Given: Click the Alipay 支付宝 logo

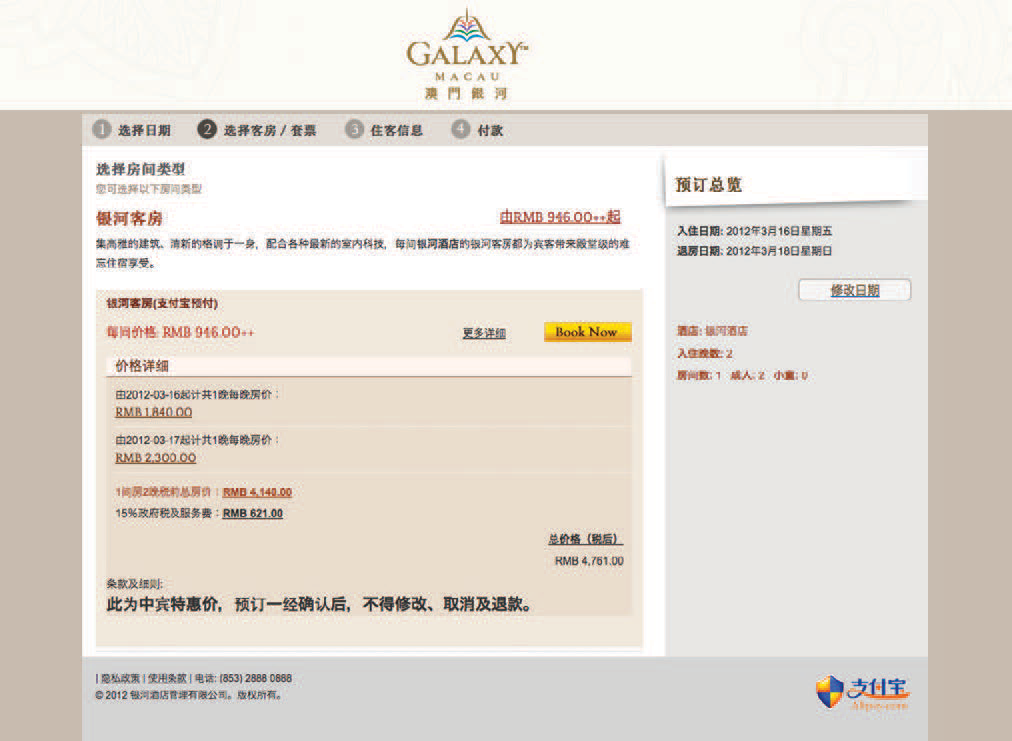Looking at the screenshot, I should pyautogui.click(x=862, y=691).
